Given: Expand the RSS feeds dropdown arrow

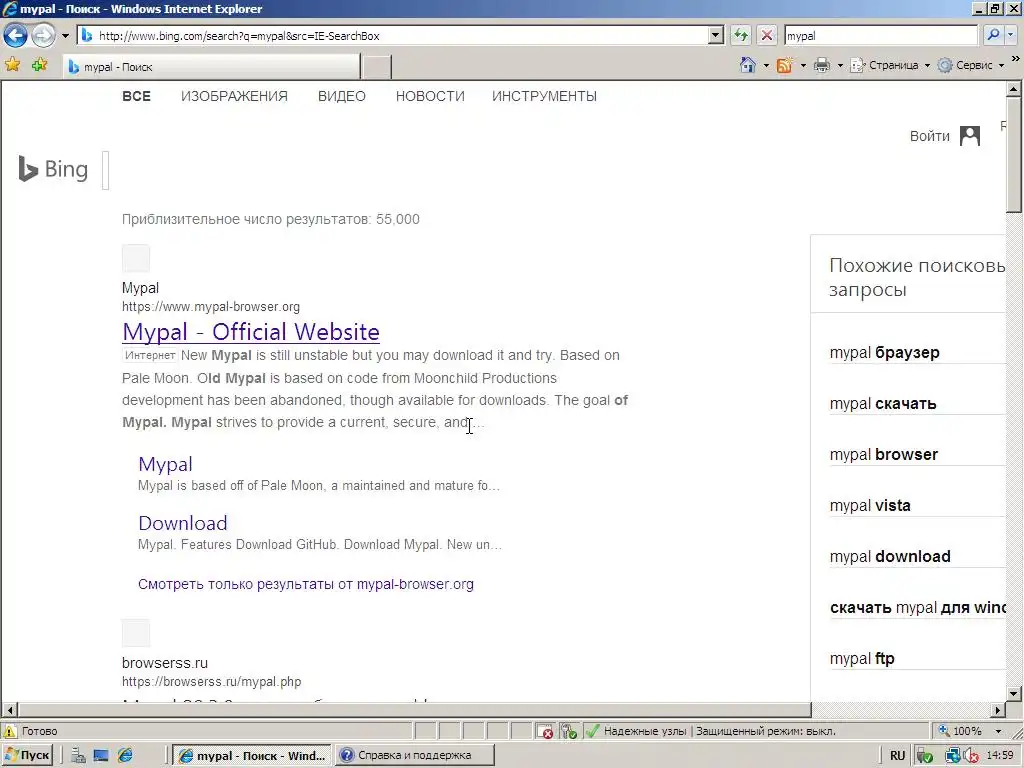Looking at the screenshot, I should [x=803, y=65].
